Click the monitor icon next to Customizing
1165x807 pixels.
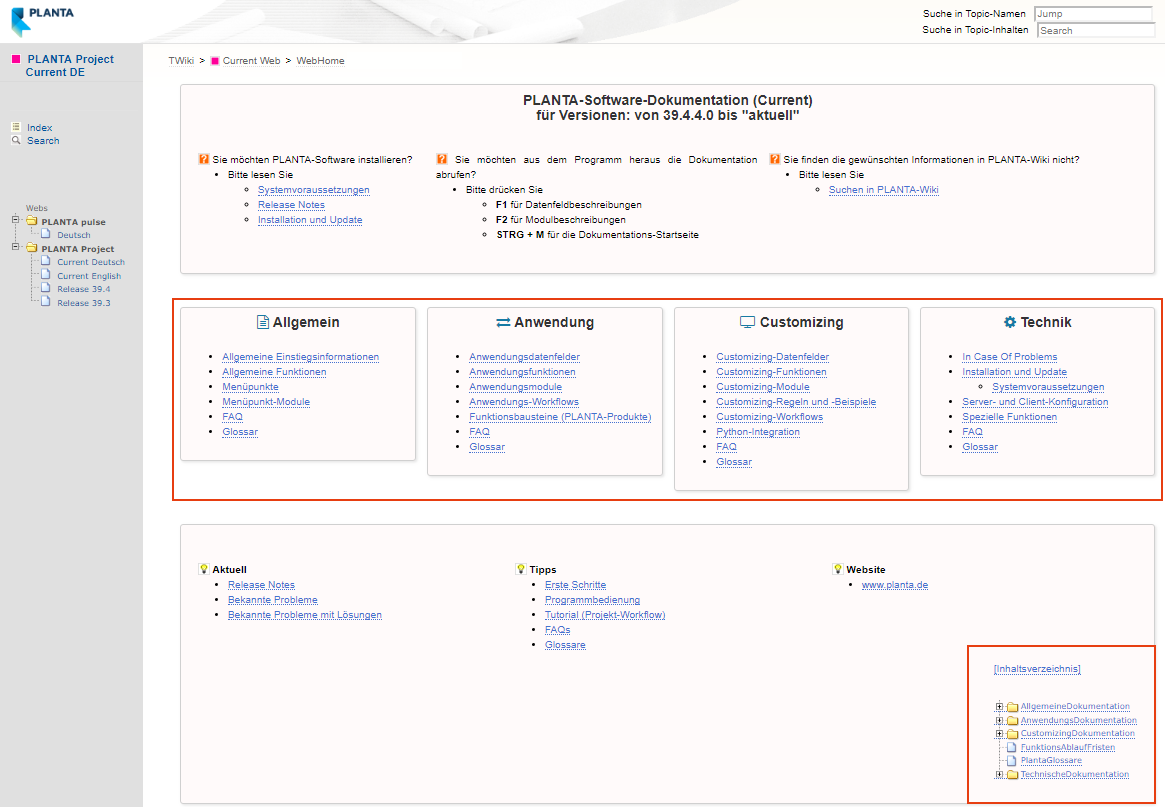pyautogui.click(x=746, y=322)
